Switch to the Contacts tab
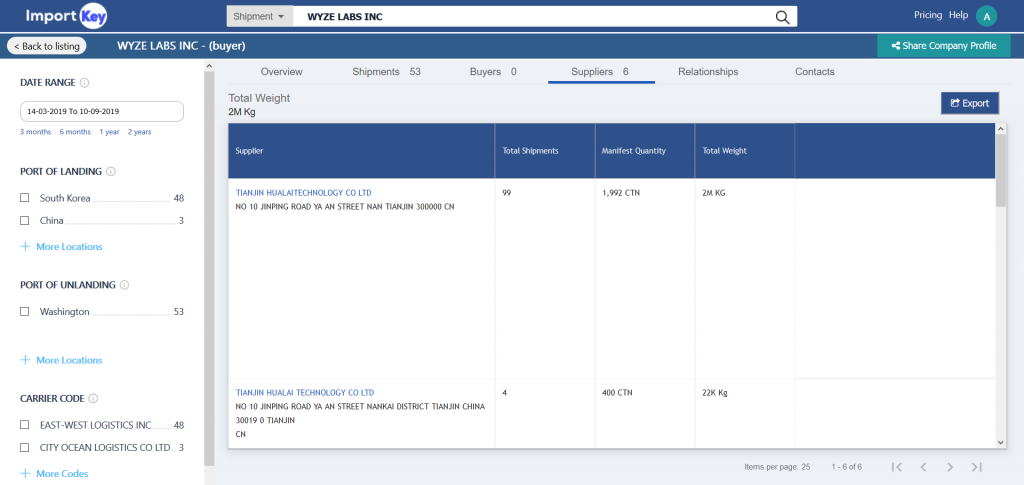This screenshot has width=1024, height=485. [814, 72]
